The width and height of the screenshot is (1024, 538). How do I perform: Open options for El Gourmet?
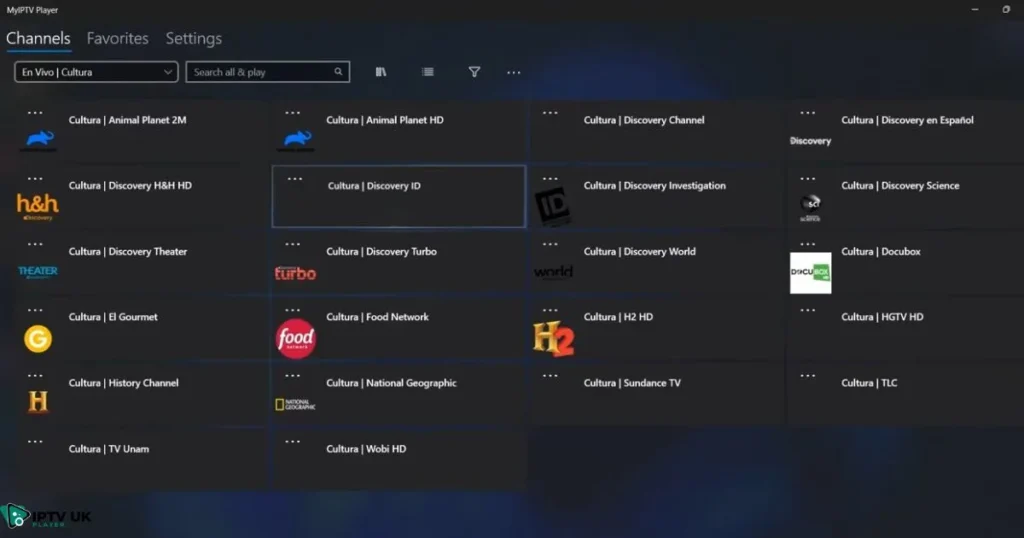coord(35,310)
